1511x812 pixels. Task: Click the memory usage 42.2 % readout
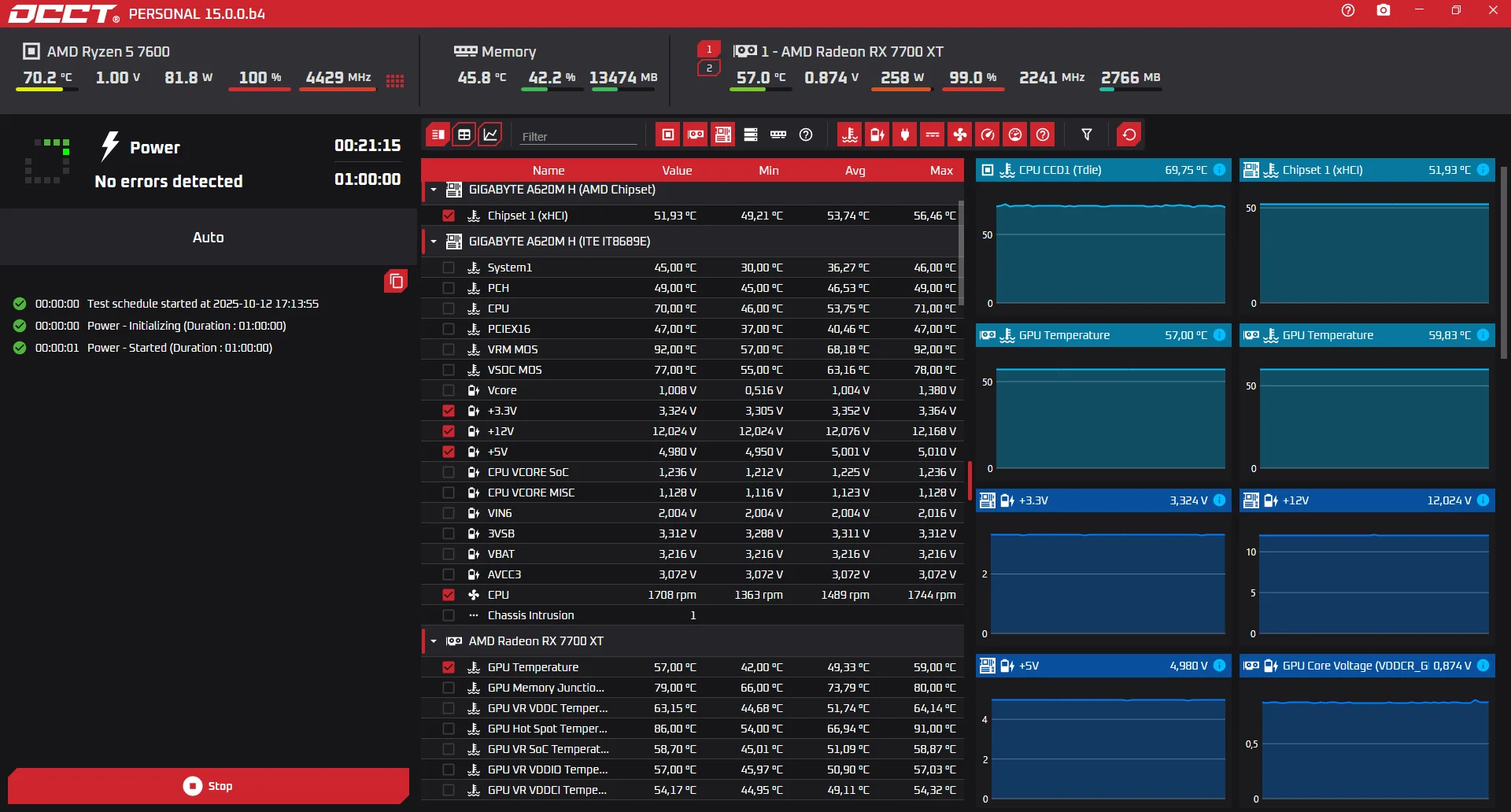(x=552, y=78)
